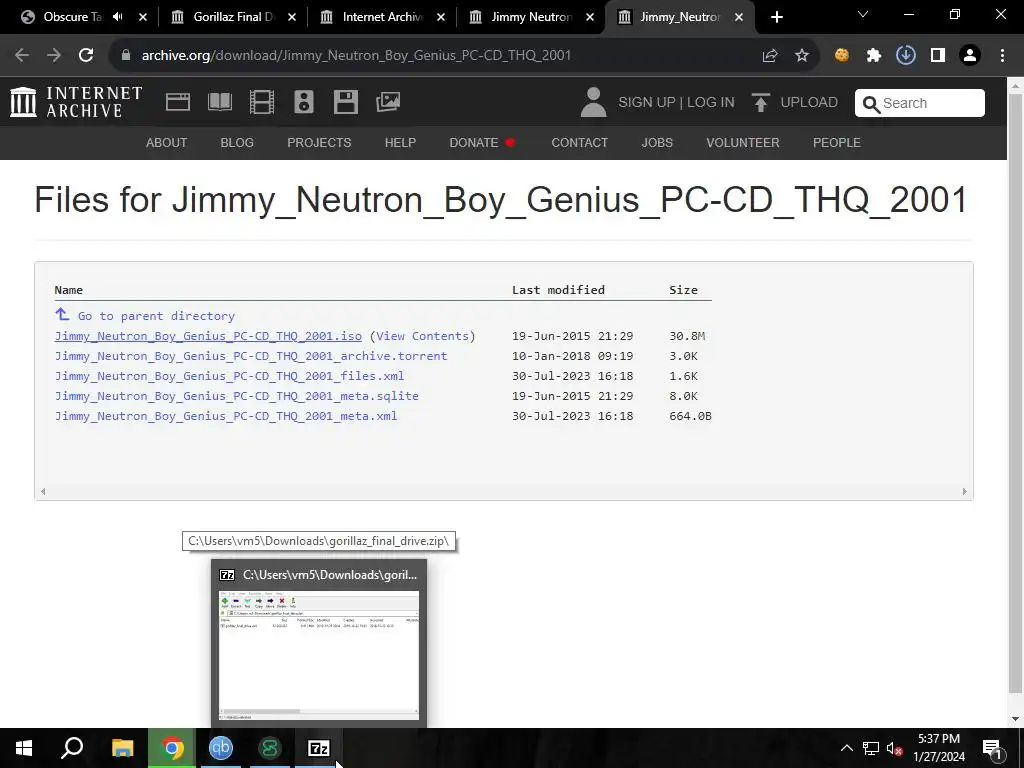Toggle the browser side panel icon
The width and height of the screenshot is (1024, 768).
tap(938, 56)
